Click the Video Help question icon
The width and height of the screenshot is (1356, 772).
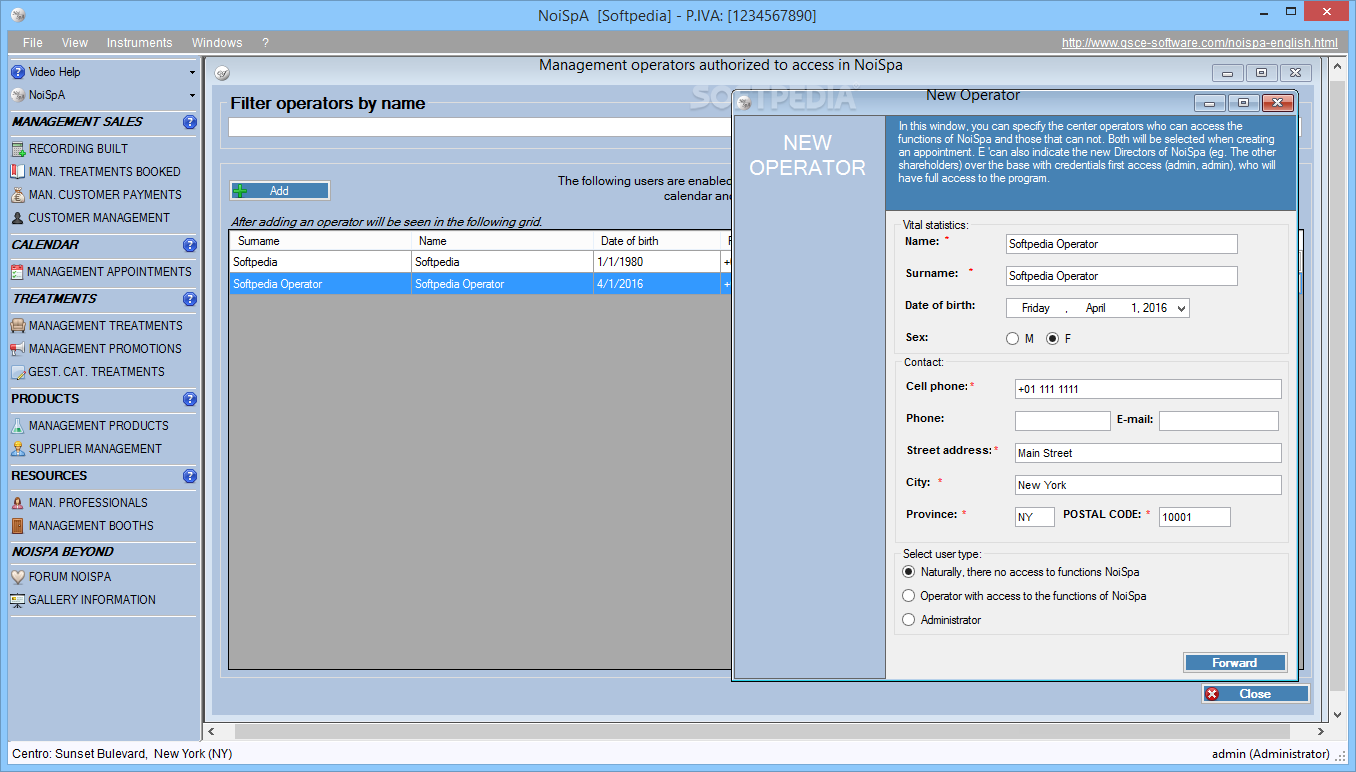click(18, 72)
